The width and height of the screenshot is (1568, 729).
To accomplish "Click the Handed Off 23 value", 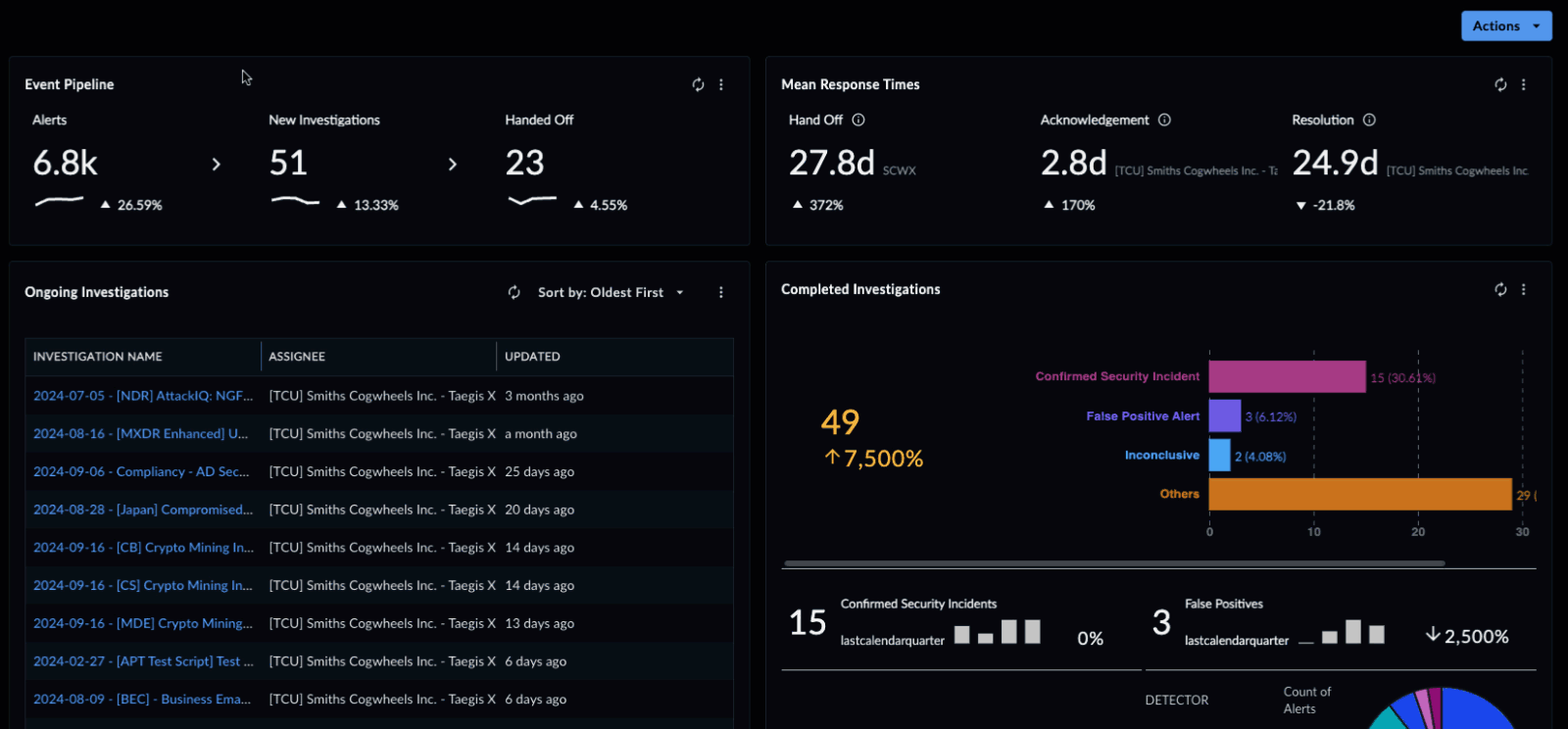I will [x=524, y=163].
